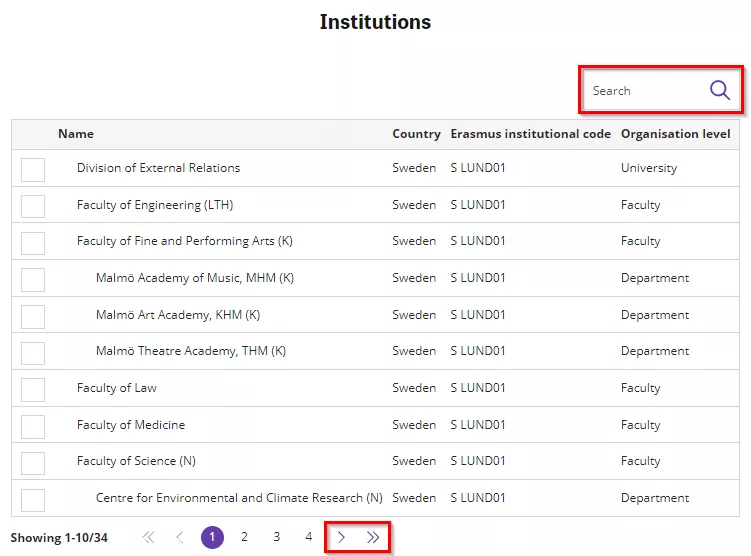Select the Faculty of Law checkbox

pos(33,390)
